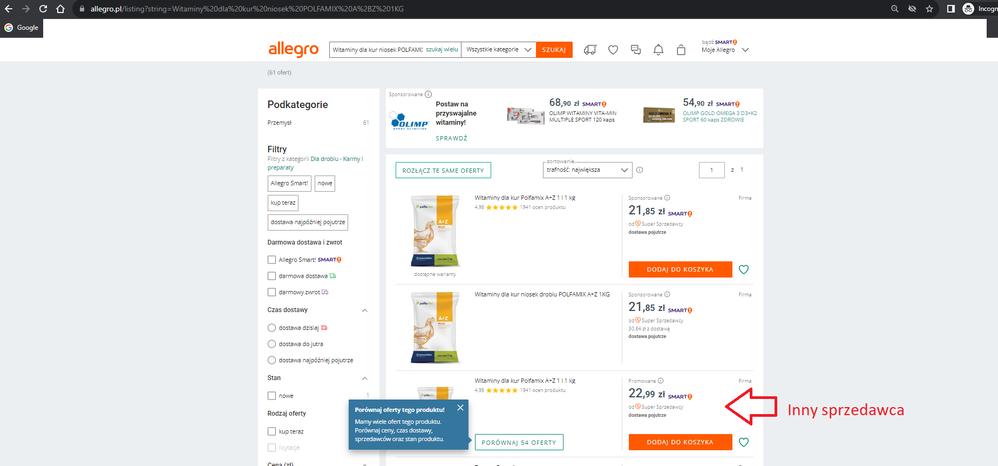
Task: Open the messages chat icon
Action: (x=635, y=49)
